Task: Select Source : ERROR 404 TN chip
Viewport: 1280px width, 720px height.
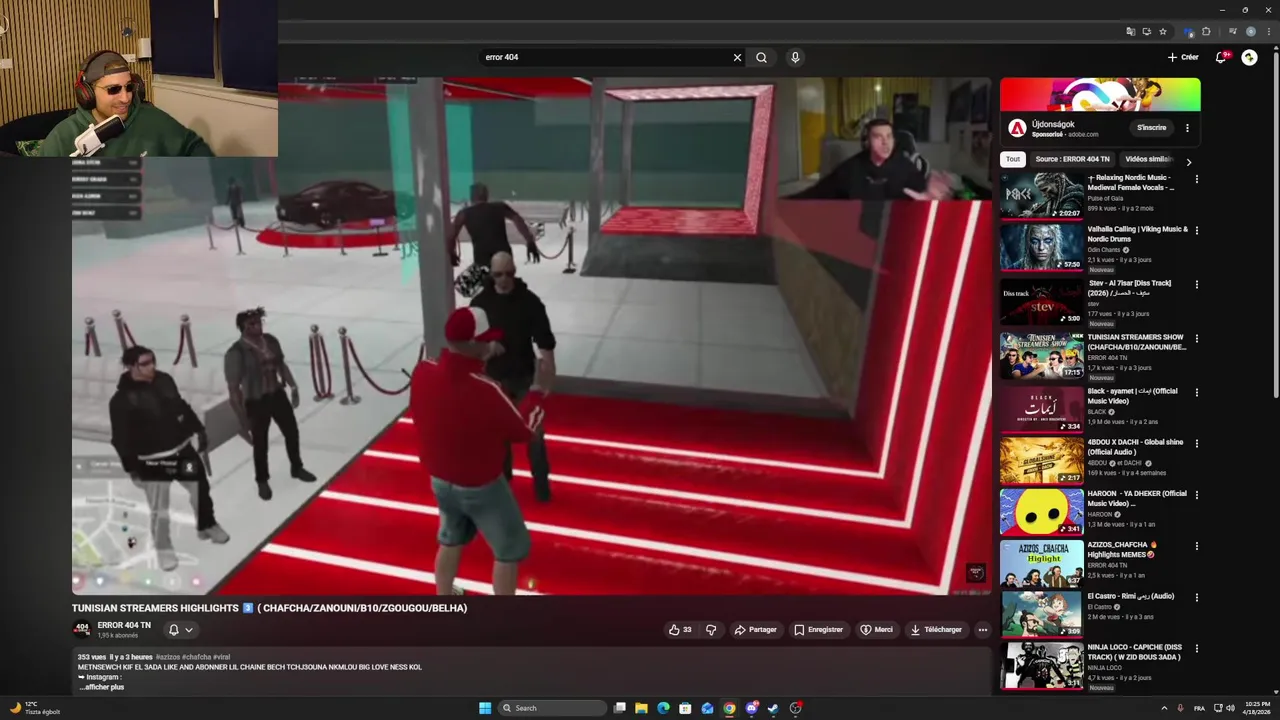Action: coord(1072,159)
